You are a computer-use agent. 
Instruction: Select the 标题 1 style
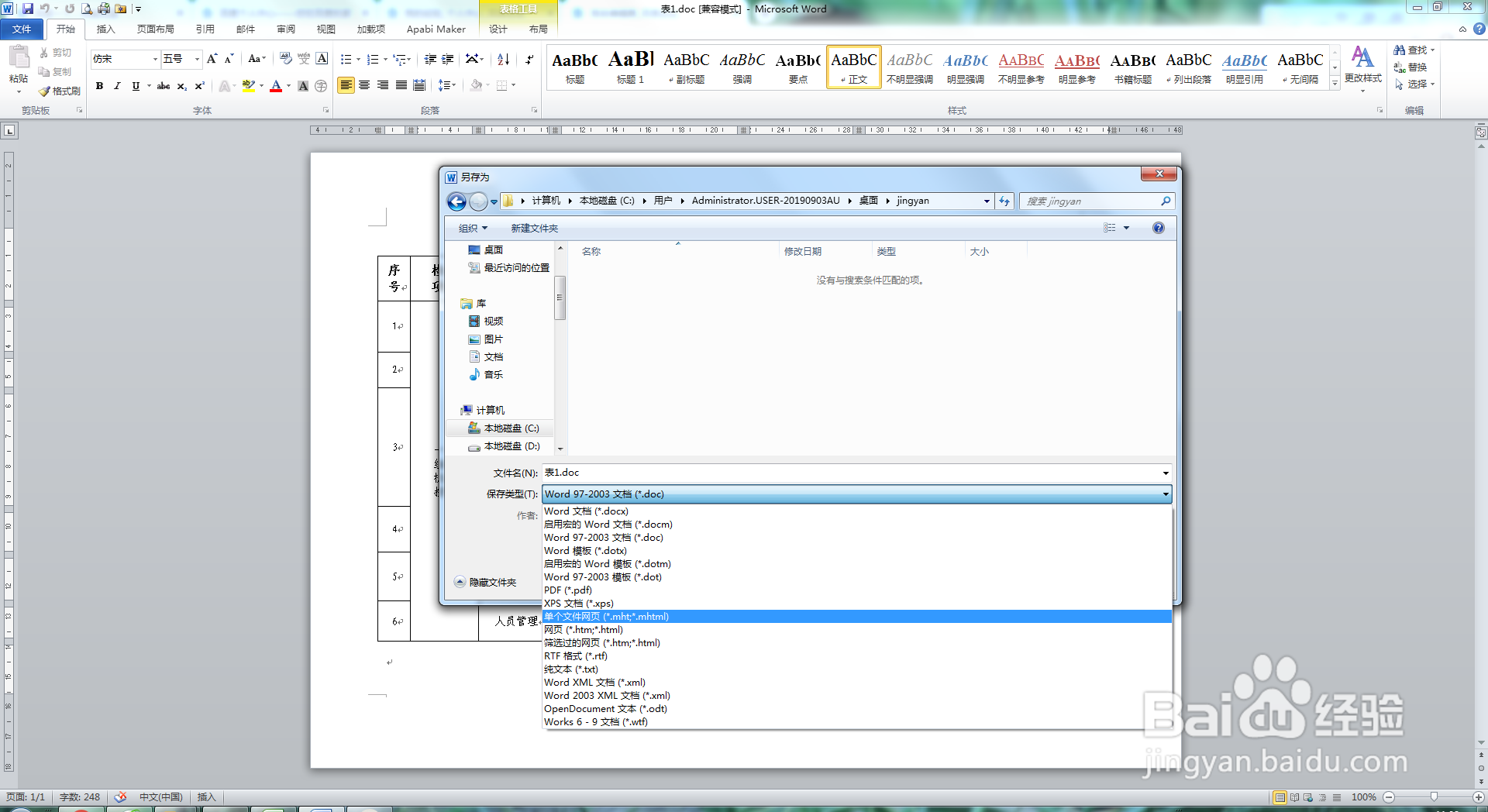[x=630, y=67]
